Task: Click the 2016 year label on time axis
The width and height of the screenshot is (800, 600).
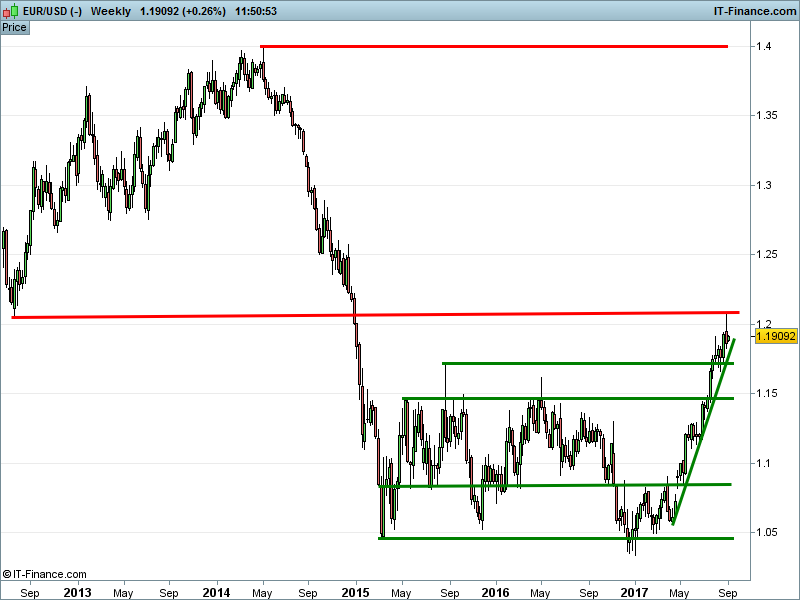Action: [x=495, y=593]
